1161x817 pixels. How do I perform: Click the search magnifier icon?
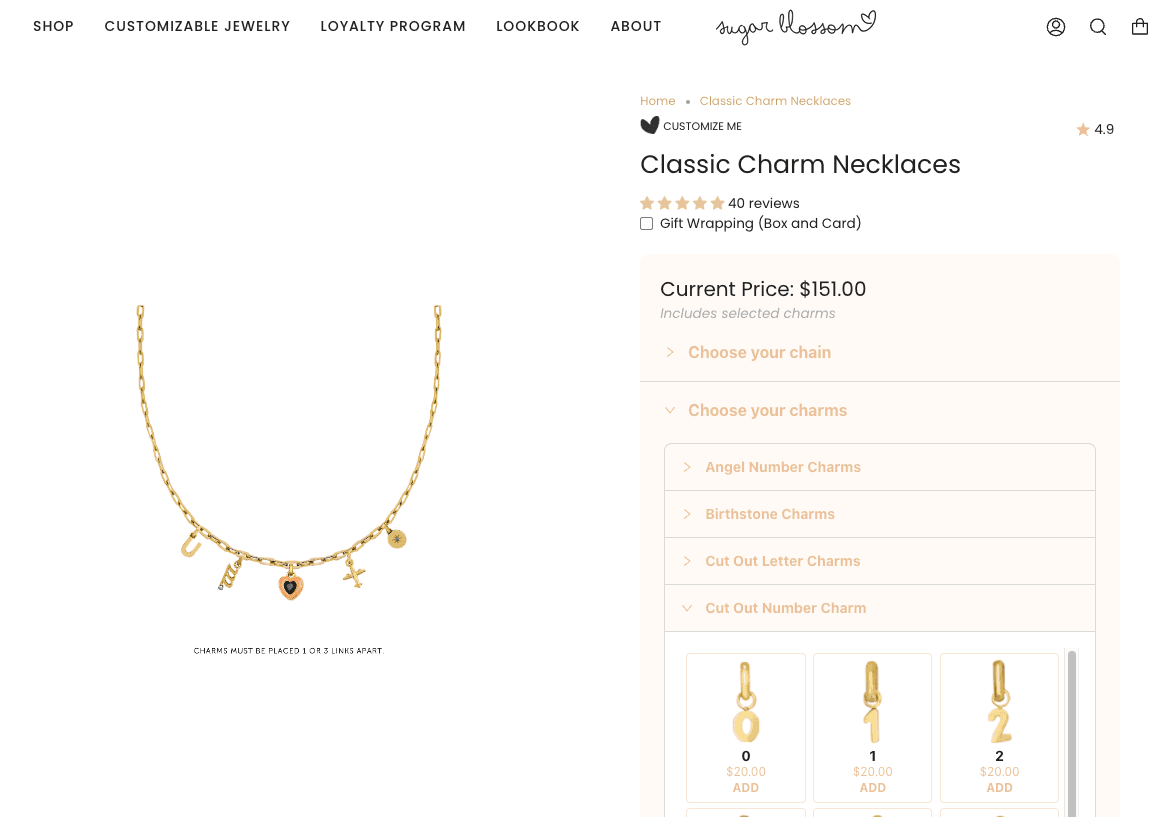(1098, 27)
